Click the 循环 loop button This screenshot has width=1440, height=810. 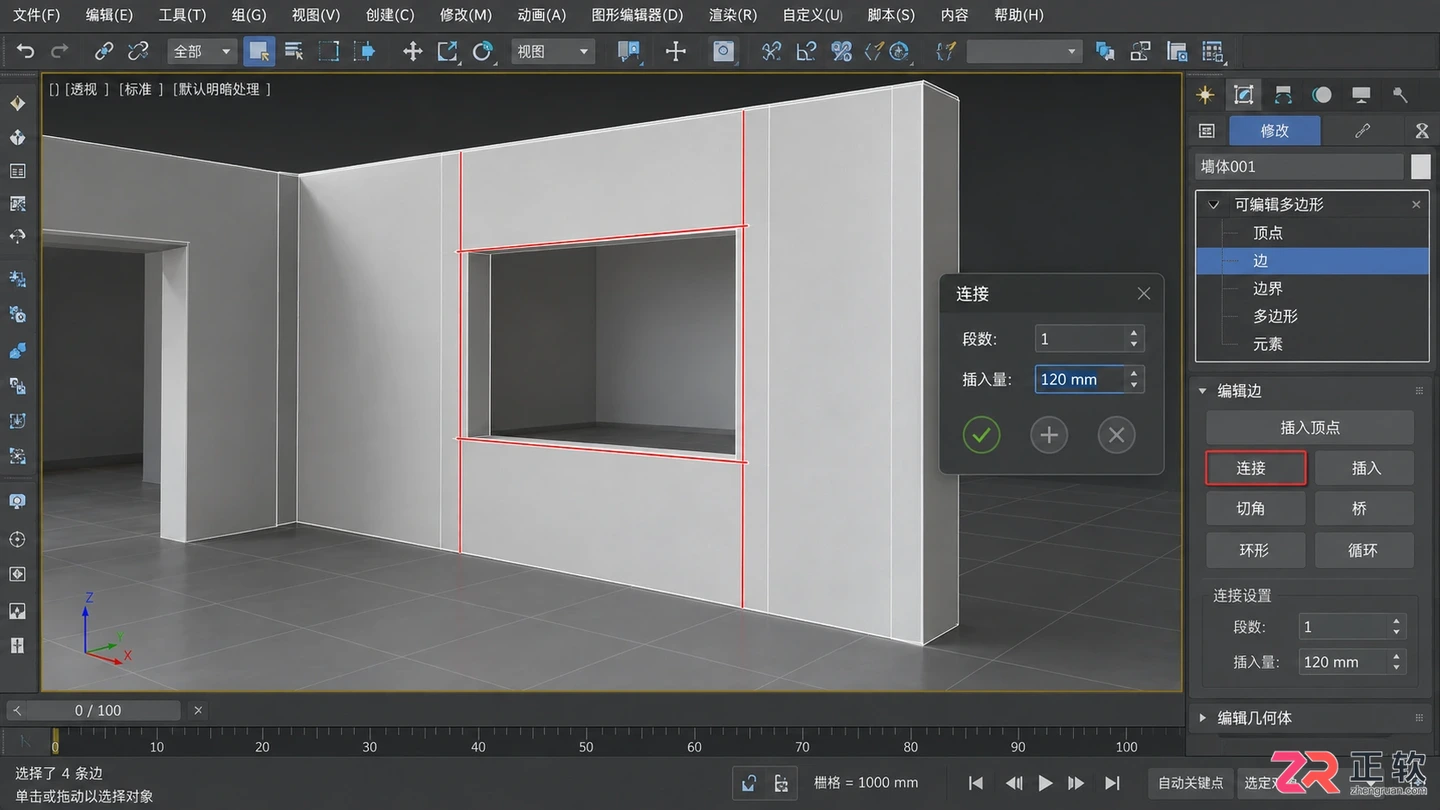click(x=1364, y=550)
